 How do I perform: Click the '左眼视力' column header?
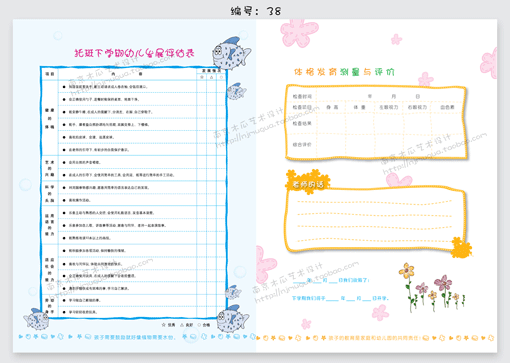click(x=389, y=107)
